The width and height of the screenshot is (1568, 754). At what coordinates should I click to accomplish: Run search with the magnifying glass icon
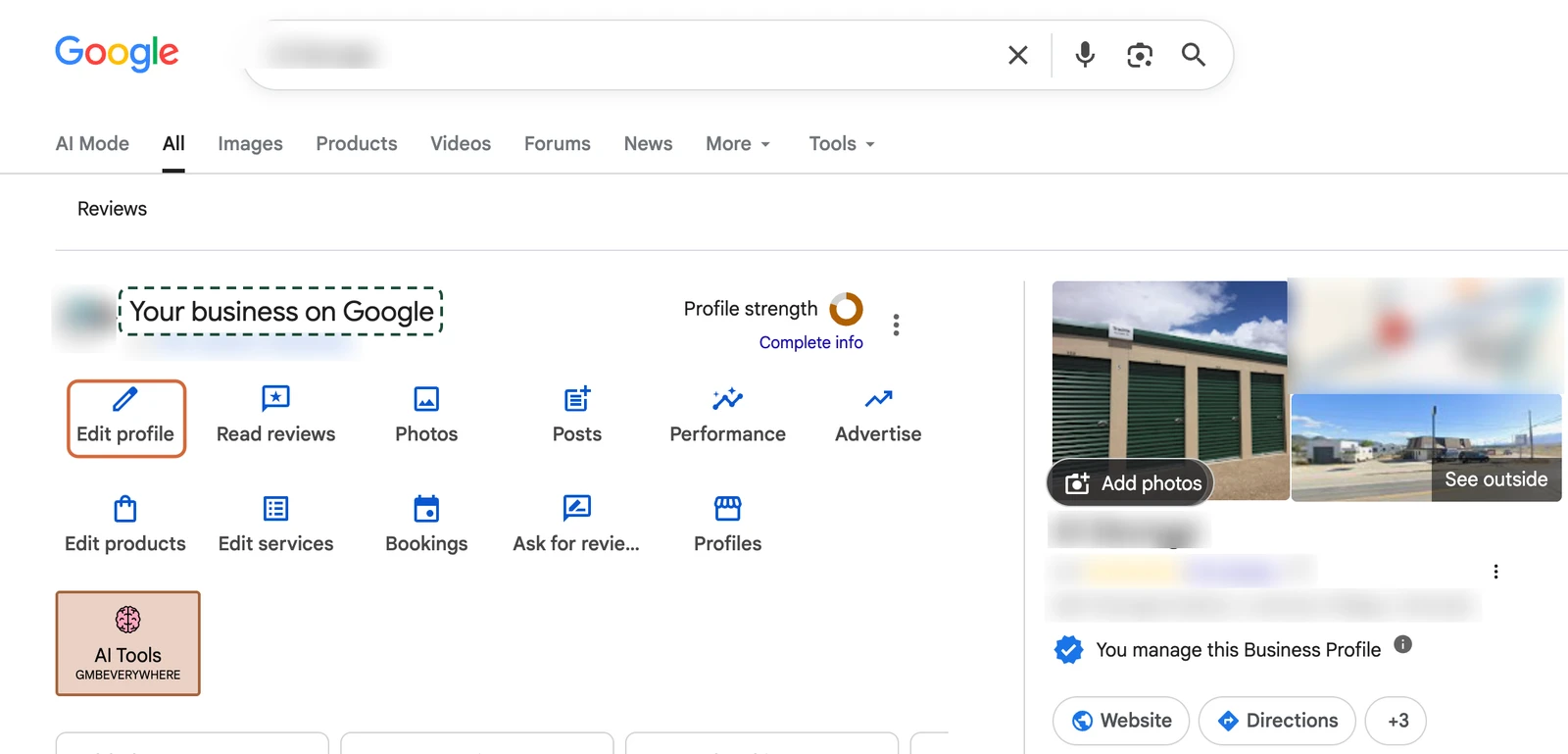(1193, 55)
